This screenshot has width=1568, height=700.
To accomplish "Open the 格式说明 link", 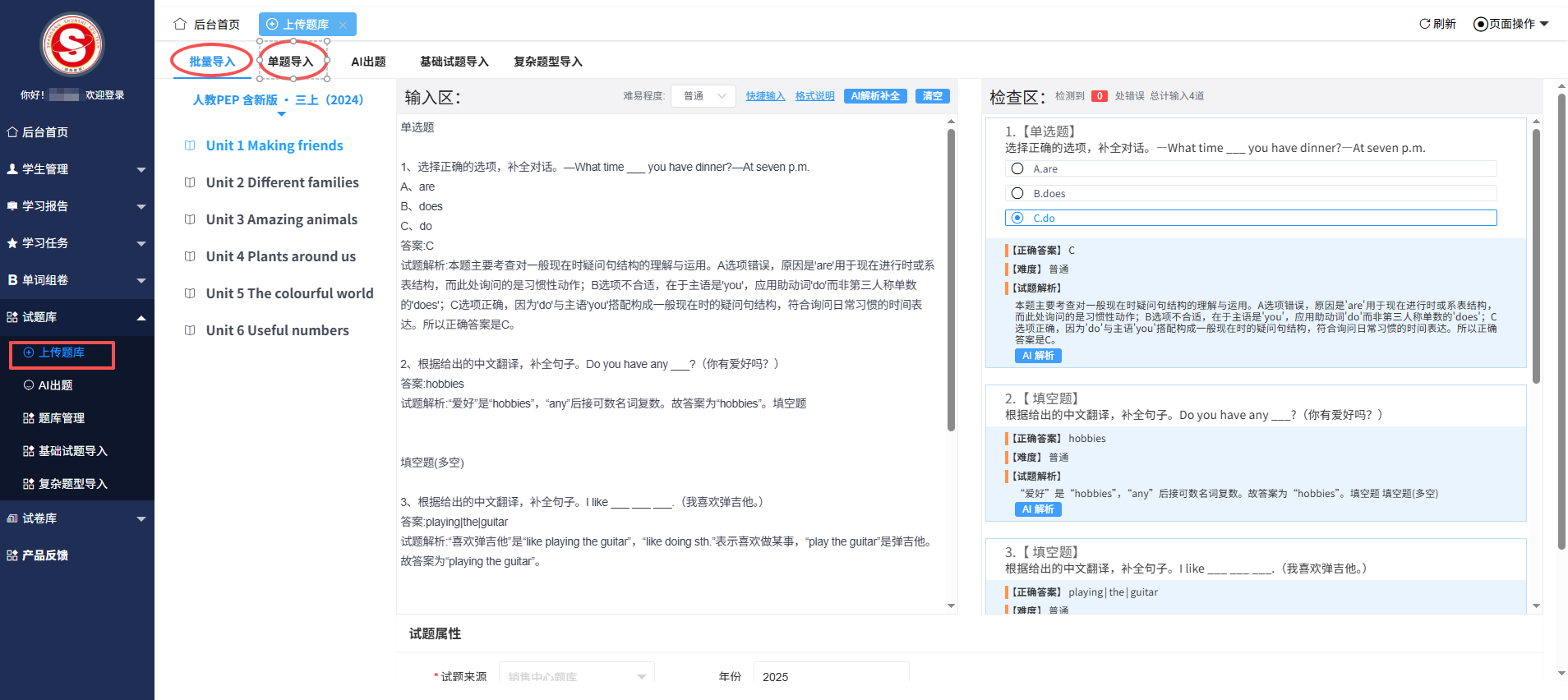I will coord(814,96).
